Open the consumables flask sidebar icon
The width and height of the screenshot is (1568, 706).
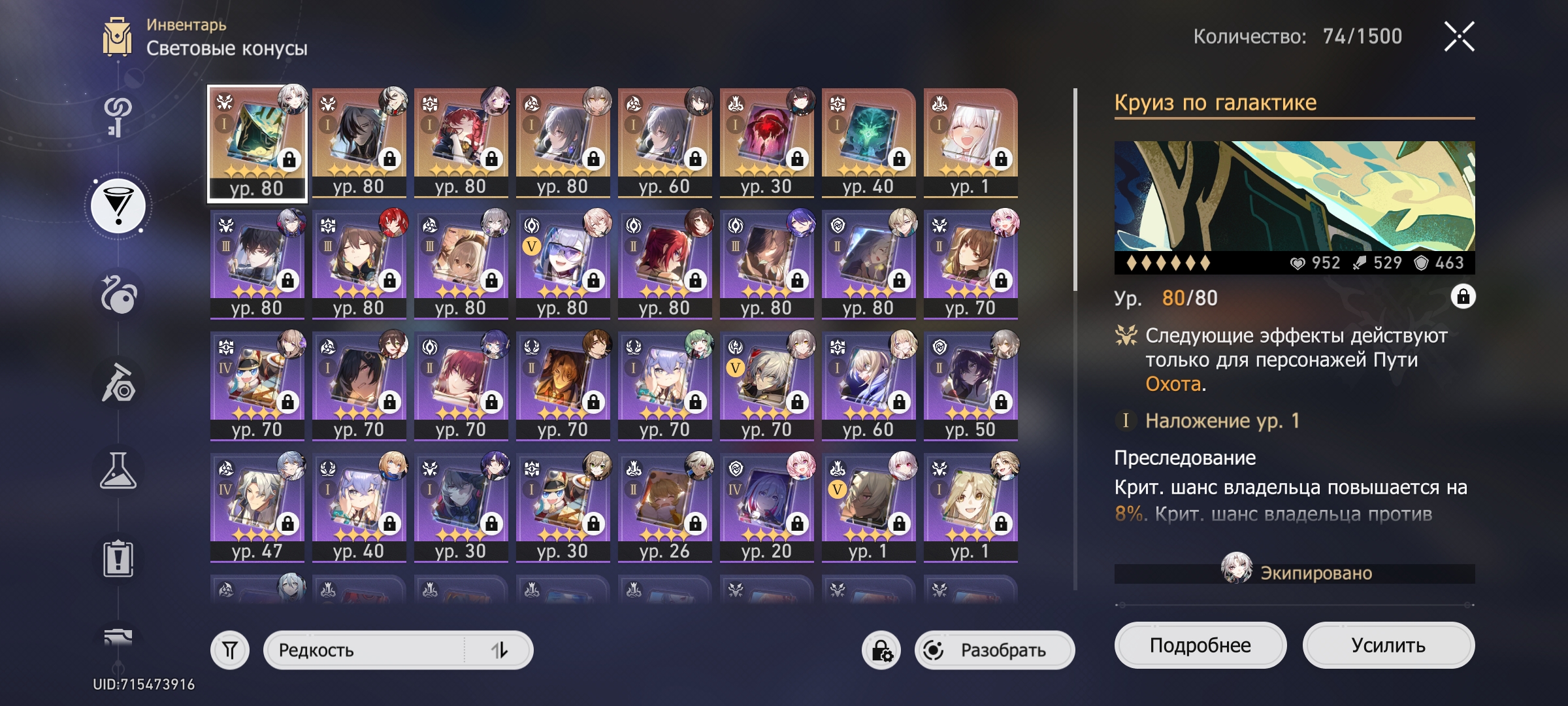click(118, 471)
